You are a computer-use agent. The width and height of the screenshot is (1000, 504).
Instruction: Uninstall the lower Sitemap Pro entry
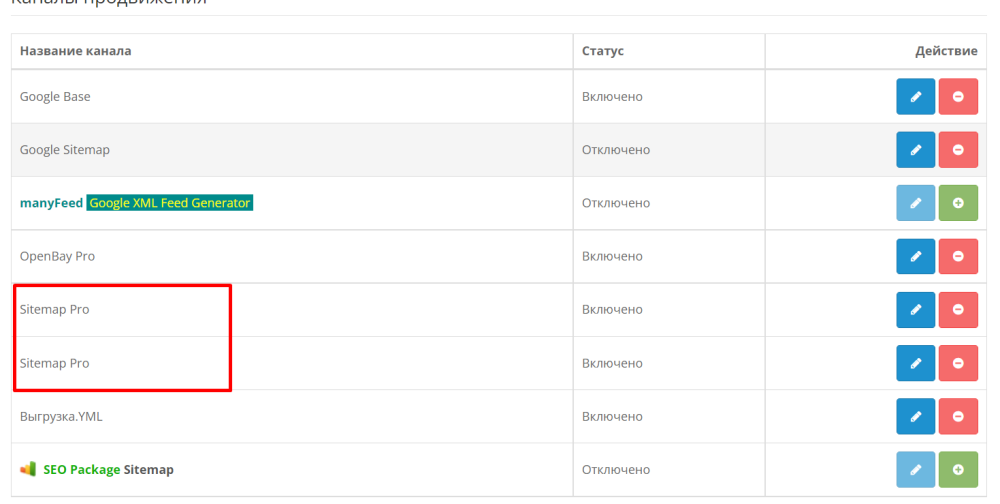pyautogui.click(x=958, y=363)
